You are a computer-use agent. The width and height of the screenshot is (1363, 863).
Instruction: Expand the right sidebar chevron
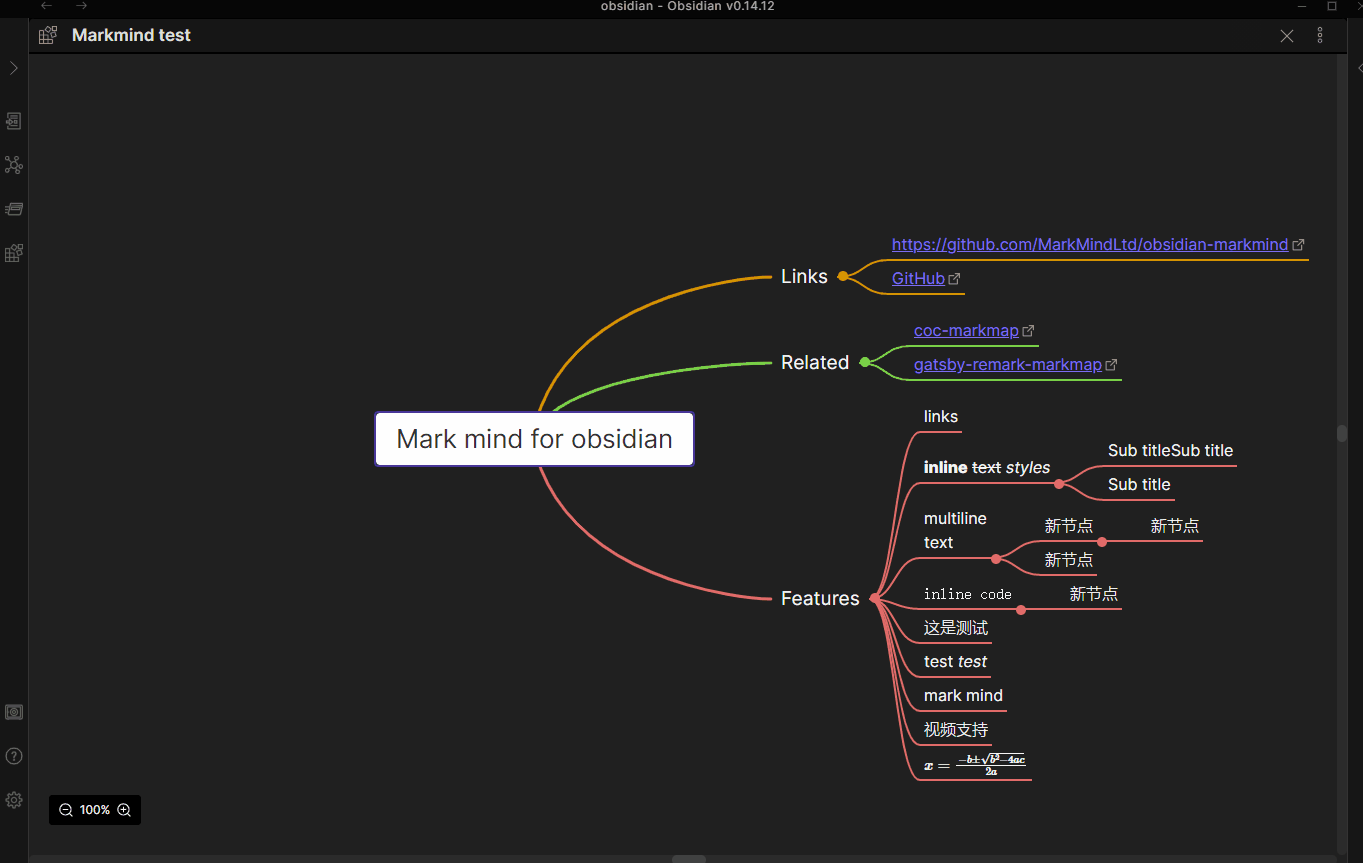1359,68
